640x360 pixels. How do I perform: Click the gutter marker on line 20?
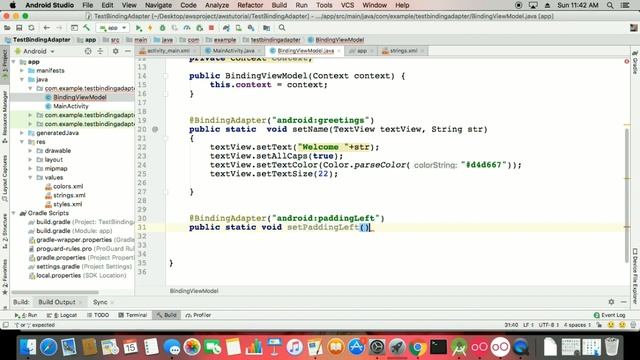click(x=155, y=129)
